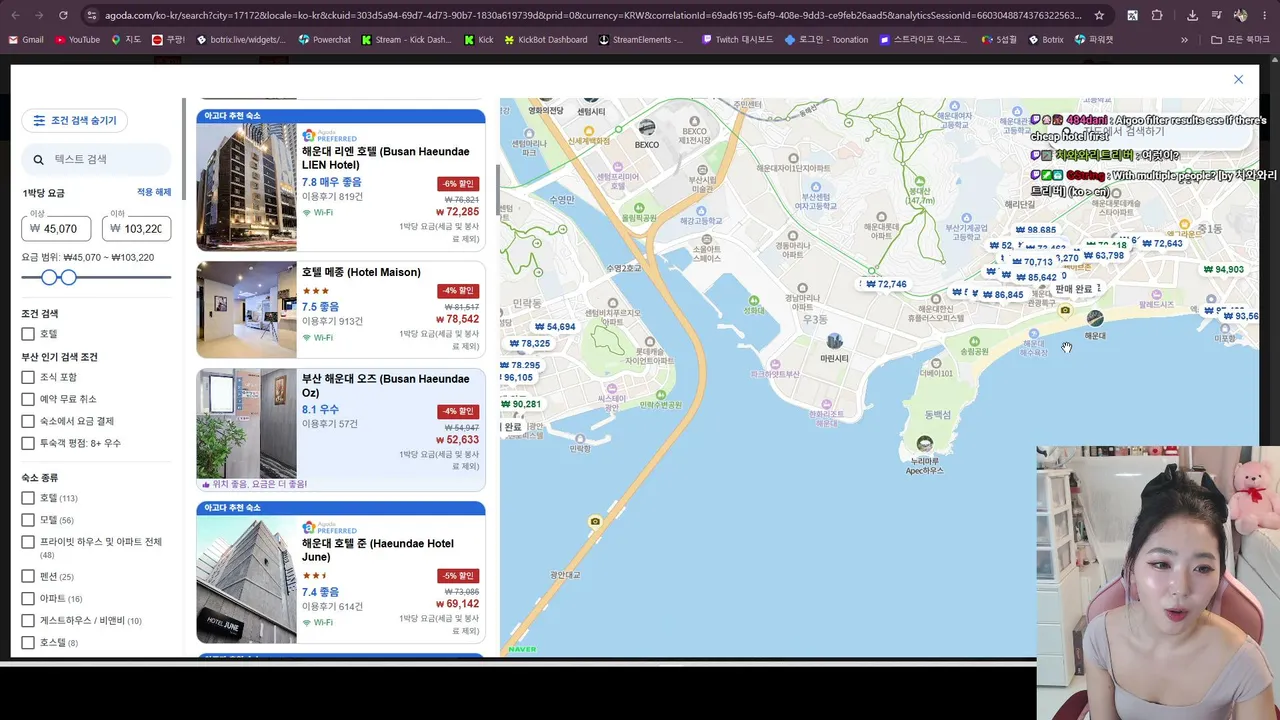Click the BEXCO landmark icon on map
This screenshot has height=720, width=1280.
click(x=647, y=127)
